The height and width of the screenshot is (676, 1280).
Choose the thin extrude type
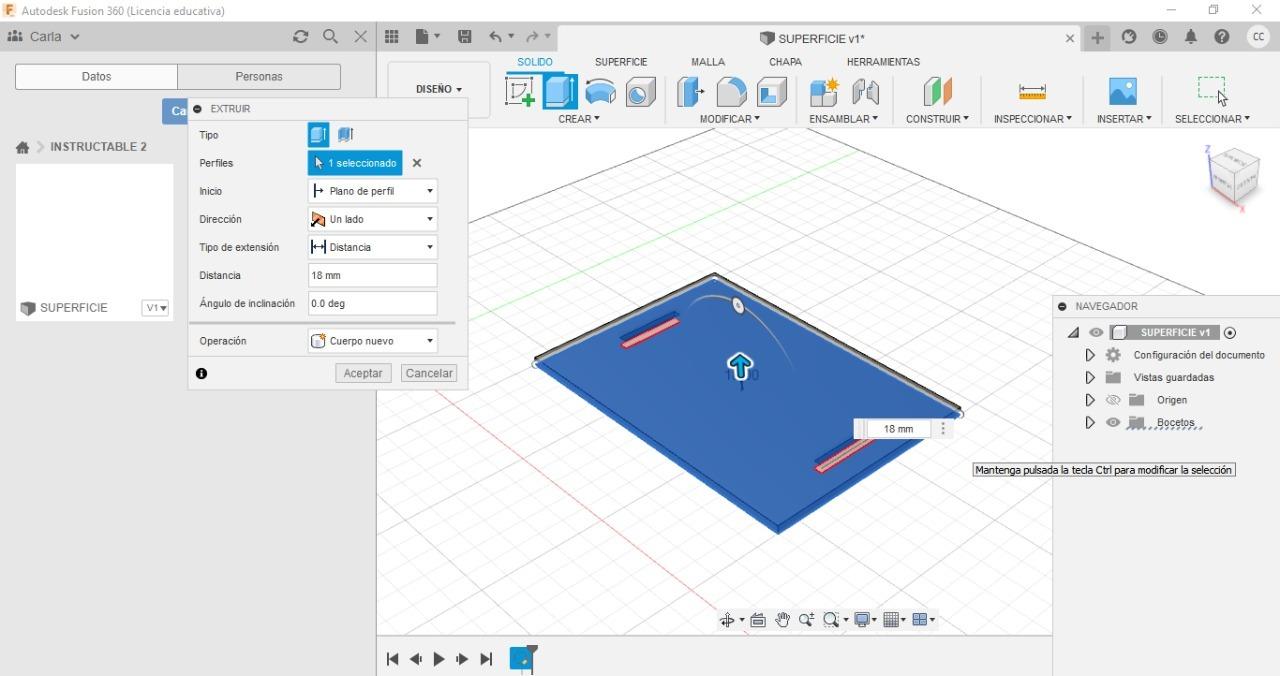[345, 135]
